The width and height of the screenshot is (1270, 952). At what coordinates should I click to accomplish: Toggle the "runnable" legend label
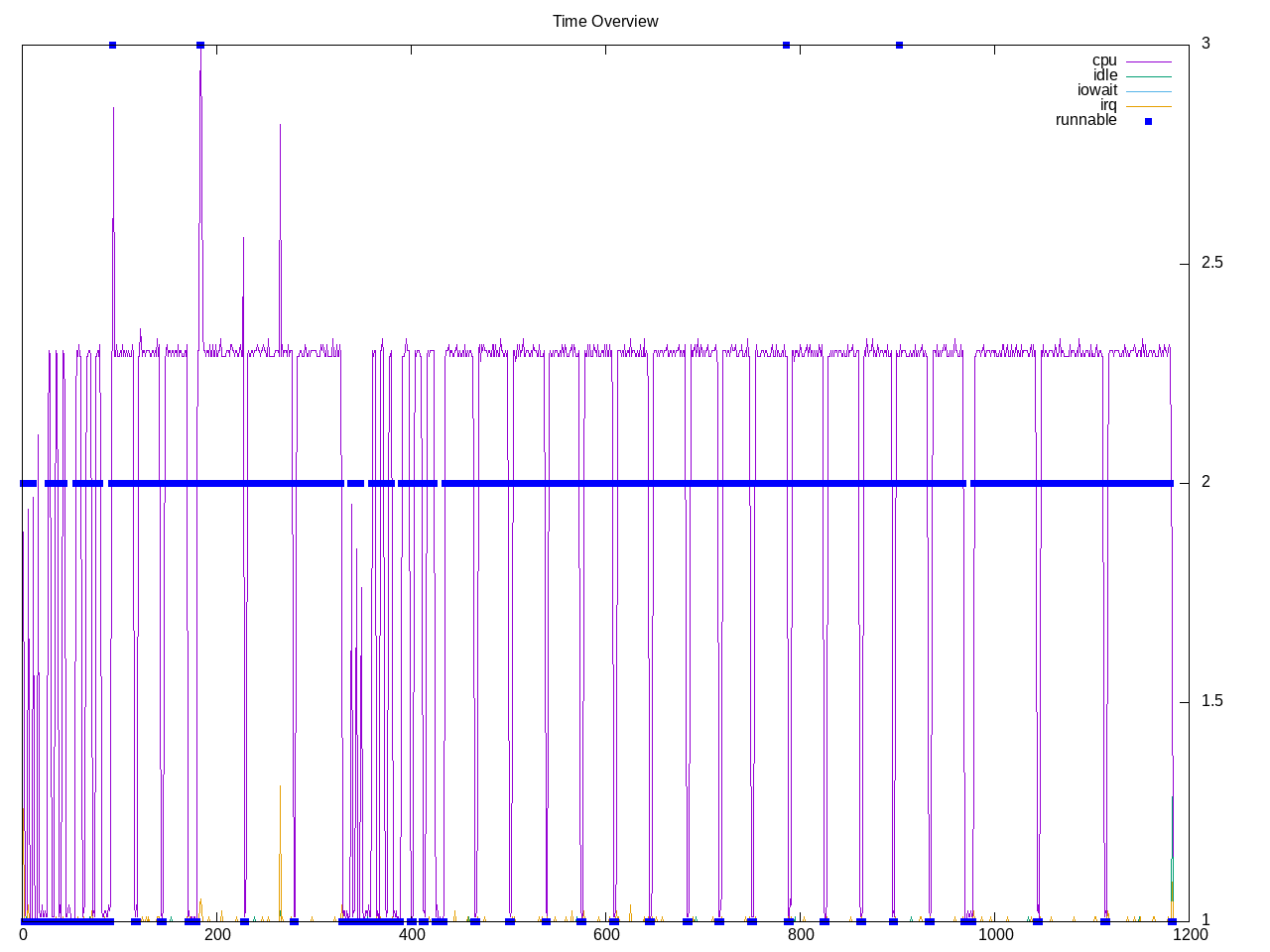pyautogui.click(x=1085, y=120)
